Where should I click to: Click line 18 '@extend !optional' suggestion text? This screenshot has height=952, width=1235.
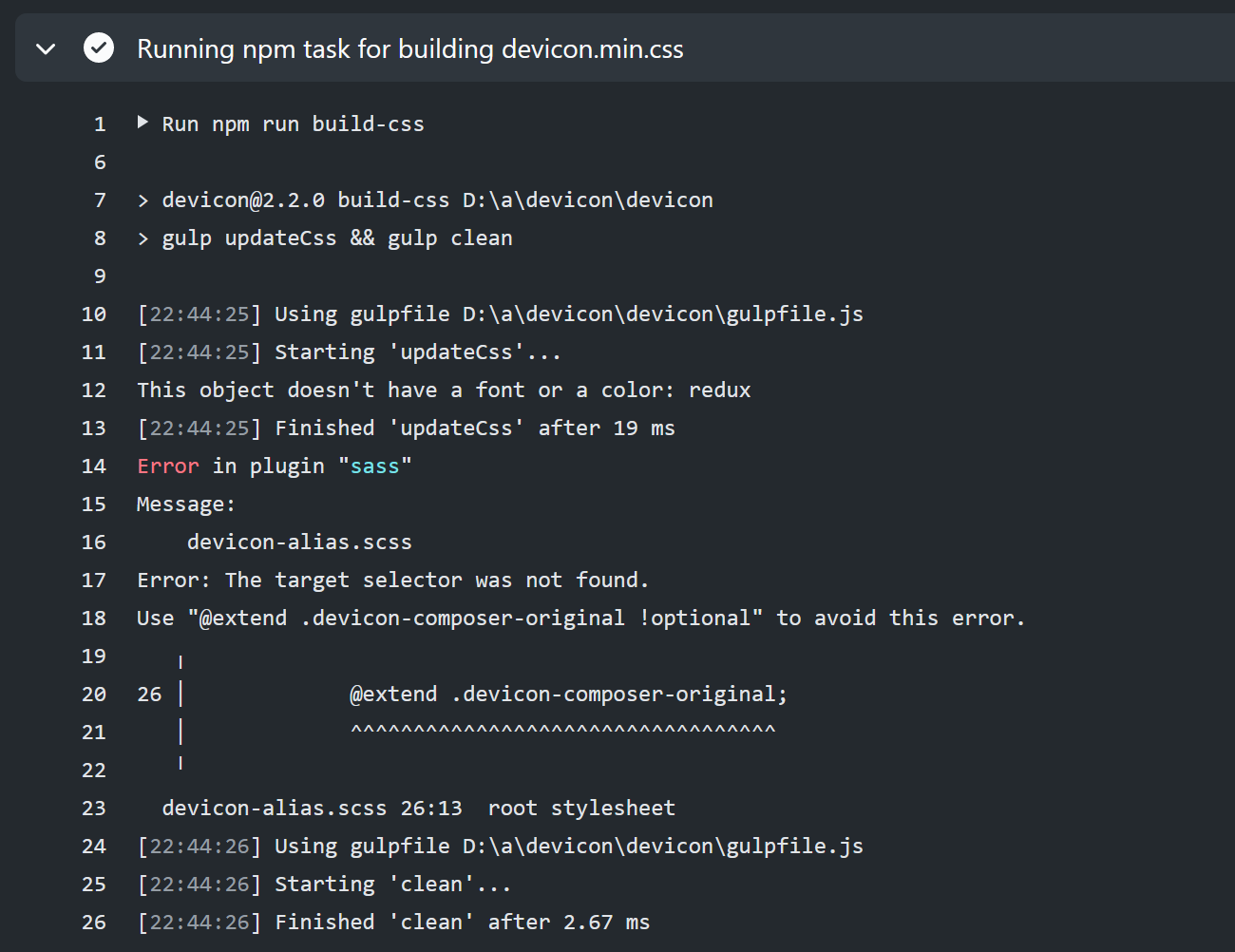579,618
